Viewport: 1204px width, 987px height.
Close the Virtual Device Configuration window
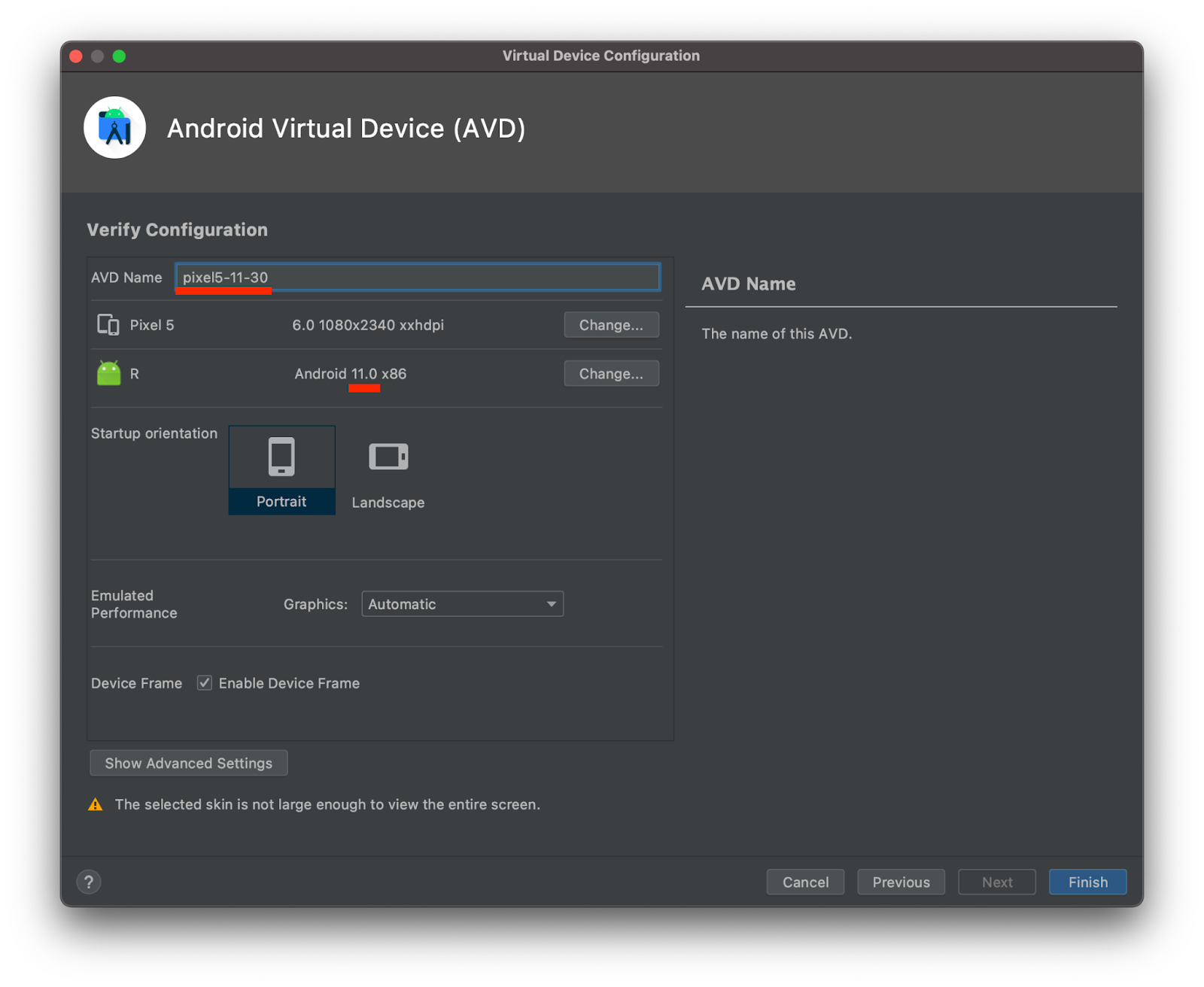(x=76, y=56)
